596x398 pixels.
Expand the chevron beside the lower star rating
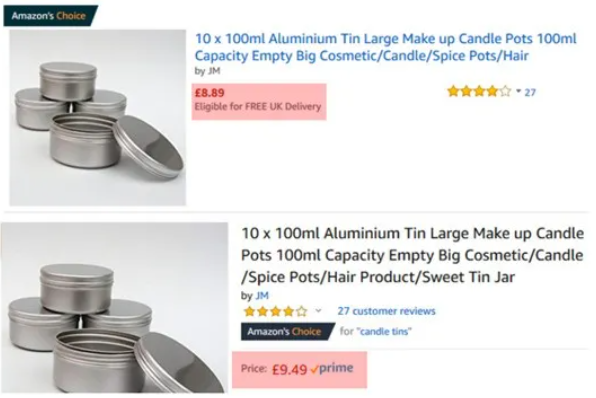click(x=319, y=311)
